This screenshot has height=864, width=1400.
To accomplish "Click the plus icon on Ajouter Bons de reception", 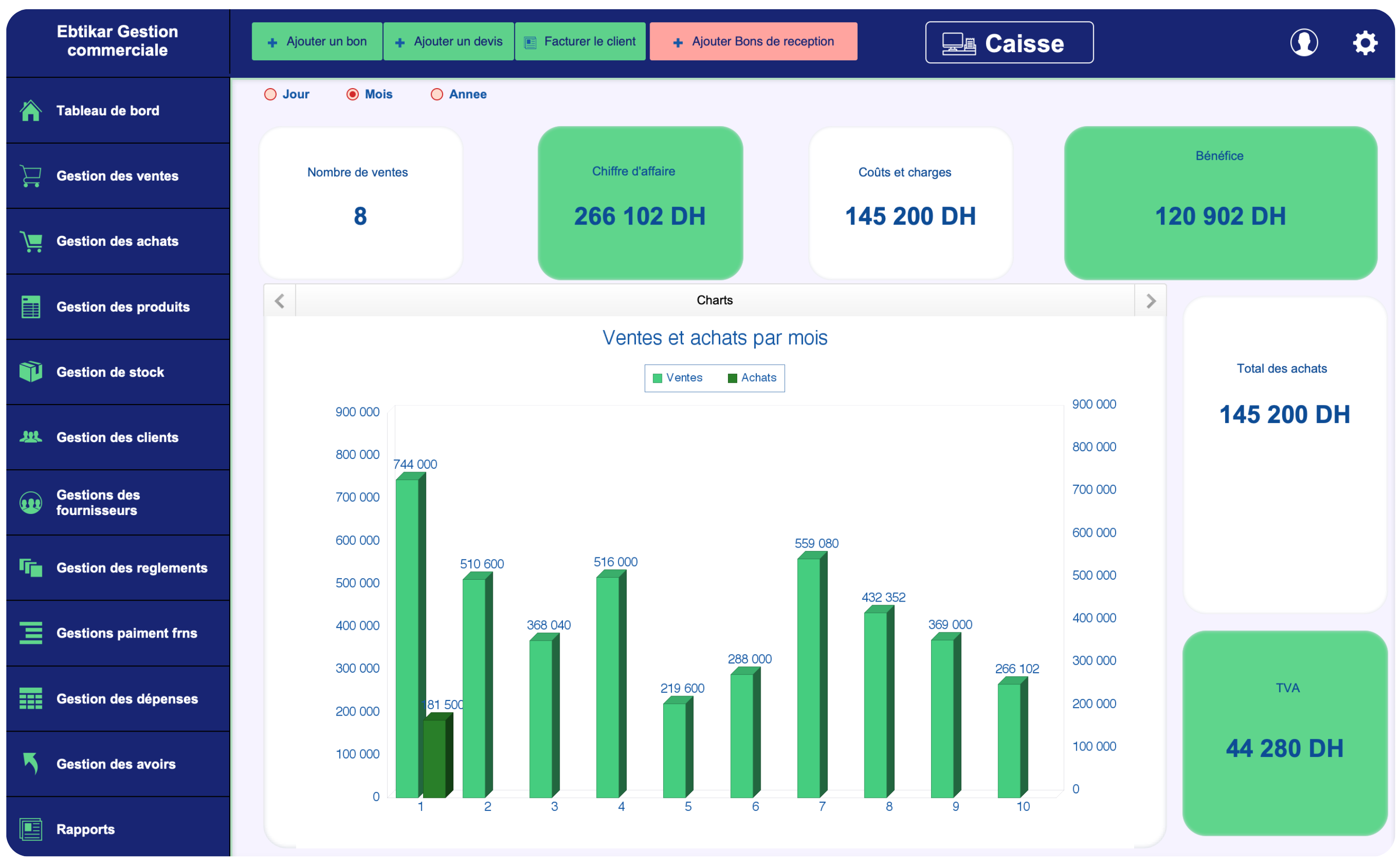I will point(678,42).
